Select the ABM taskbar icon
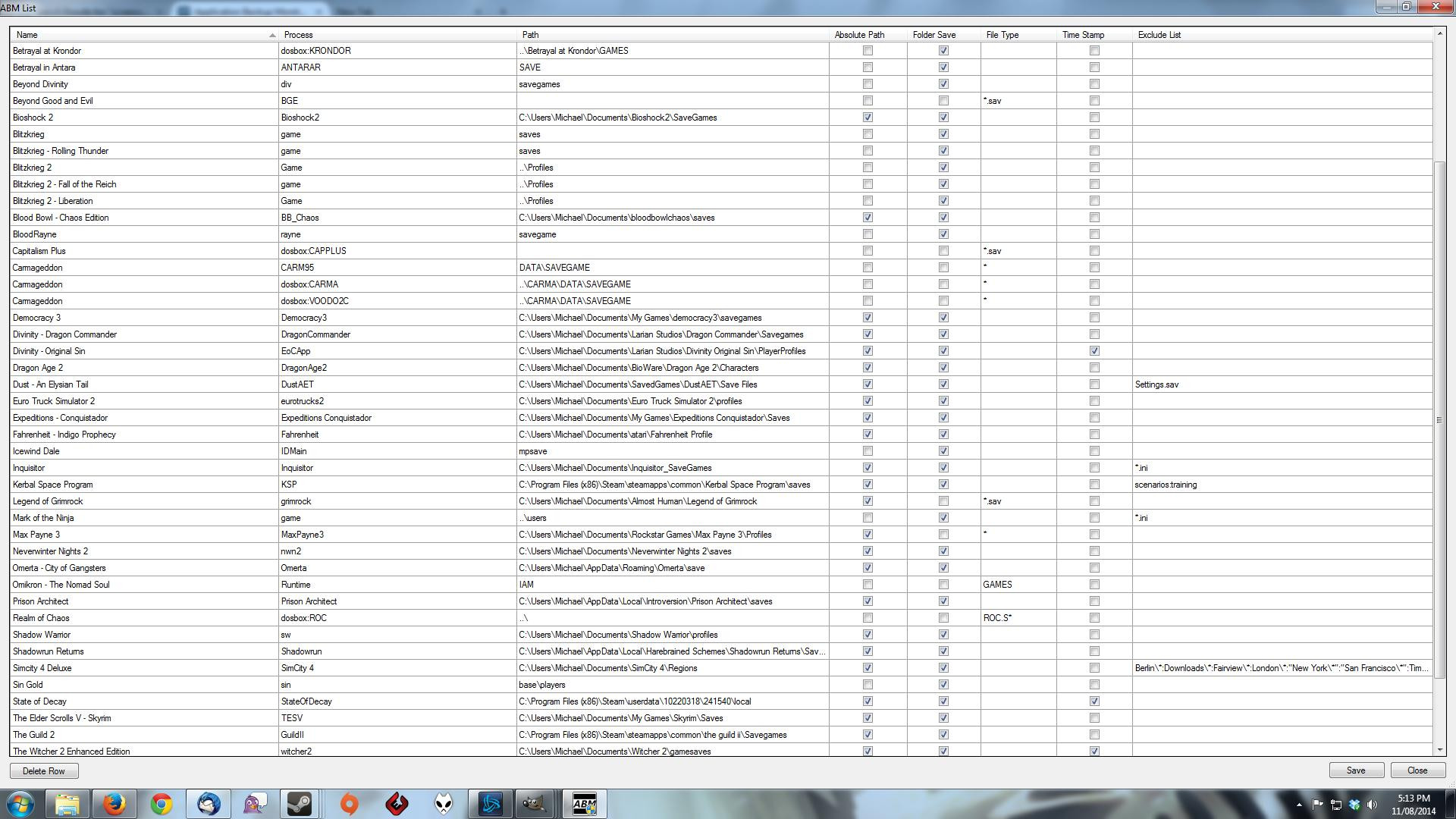The height and width of the screenshot is (819, 1456). pos(584,804)
